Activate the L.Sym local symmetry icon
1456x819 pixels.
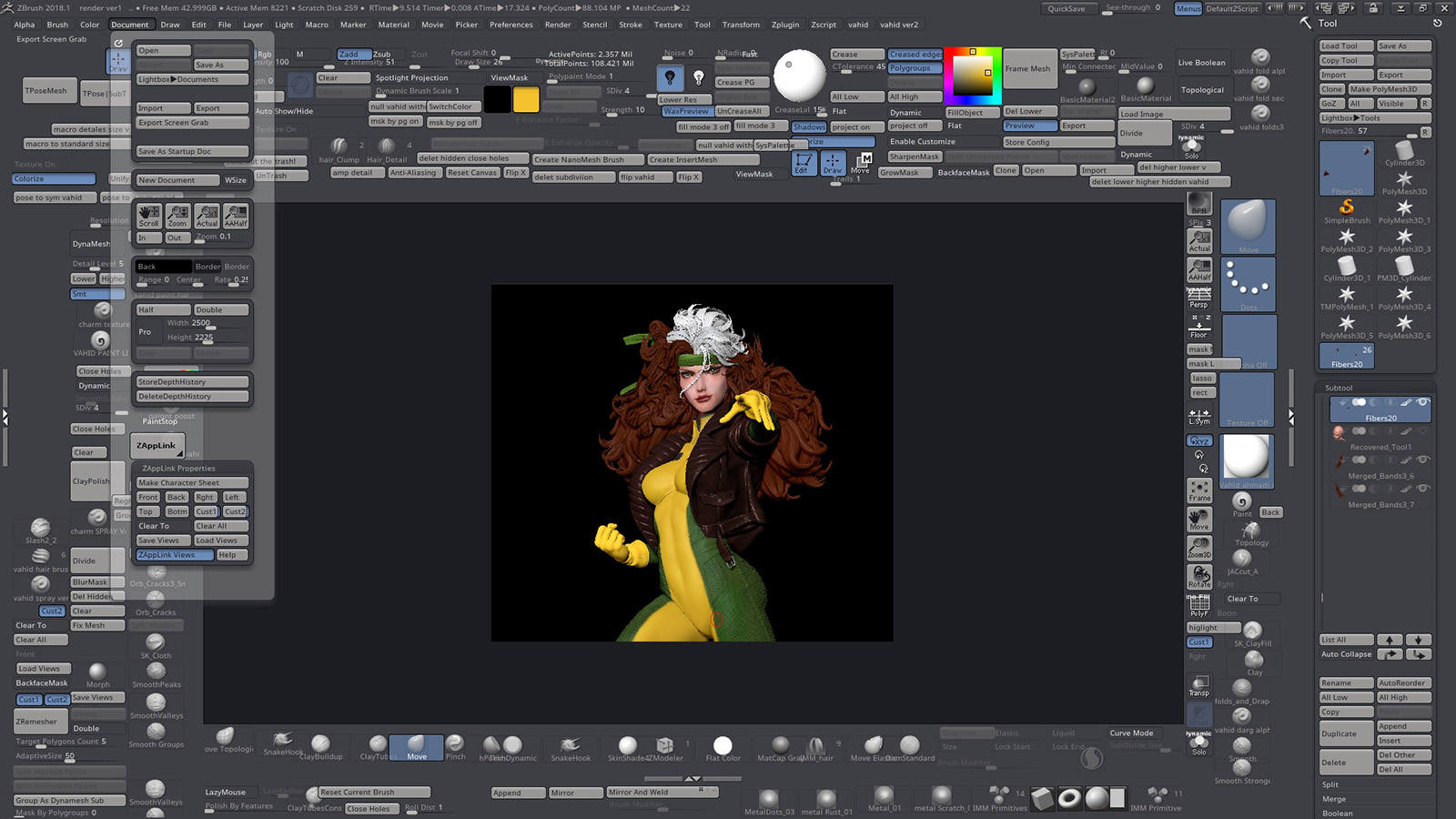pyautogui.click(x=1199, y=416)
